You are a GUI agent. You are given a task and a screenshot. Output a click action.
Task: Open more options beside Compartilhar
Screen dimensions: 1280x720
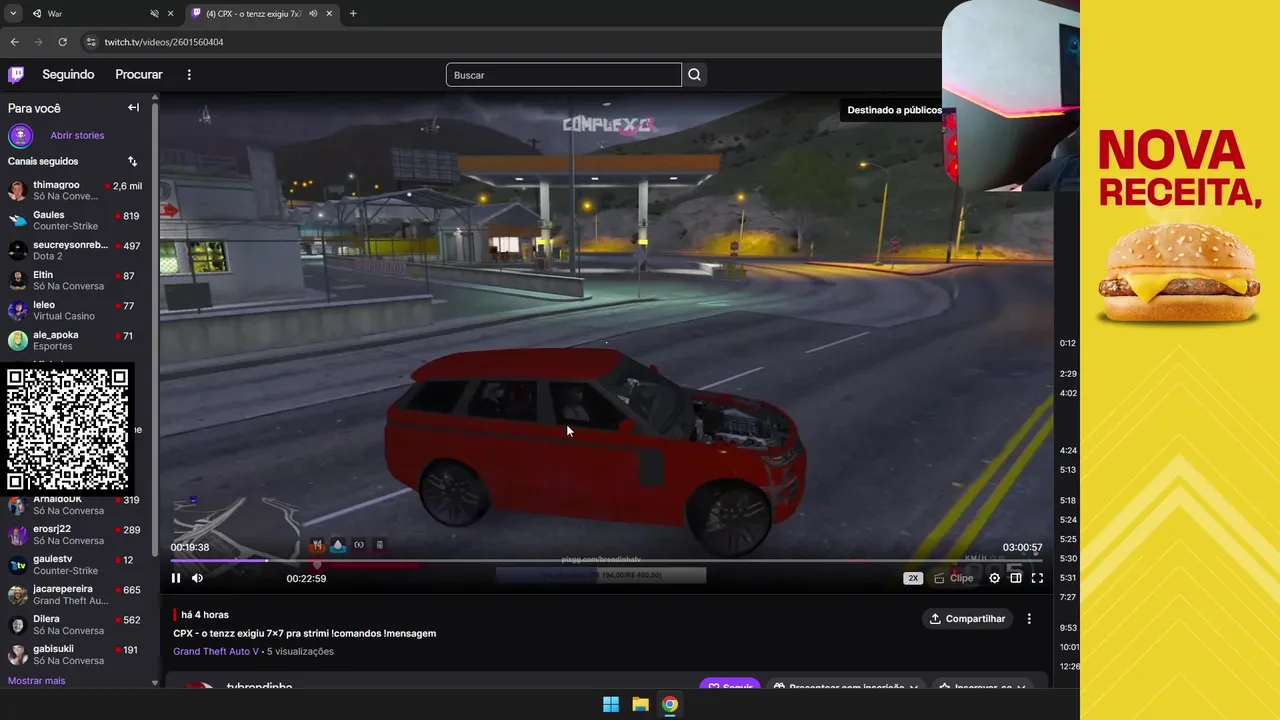click(1029, 619)
